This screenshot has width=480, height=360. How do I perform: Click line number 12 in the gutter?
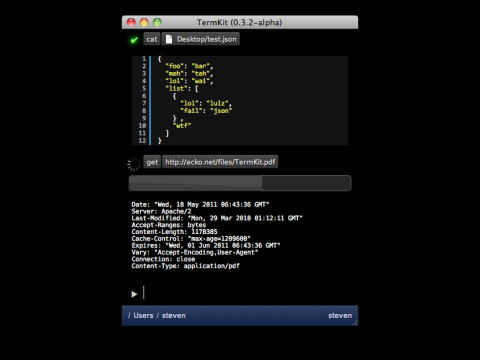tap(142, 140)
